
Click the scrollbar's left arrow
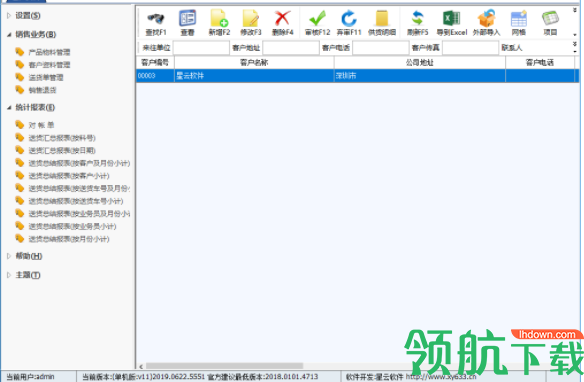pos(141,366)
